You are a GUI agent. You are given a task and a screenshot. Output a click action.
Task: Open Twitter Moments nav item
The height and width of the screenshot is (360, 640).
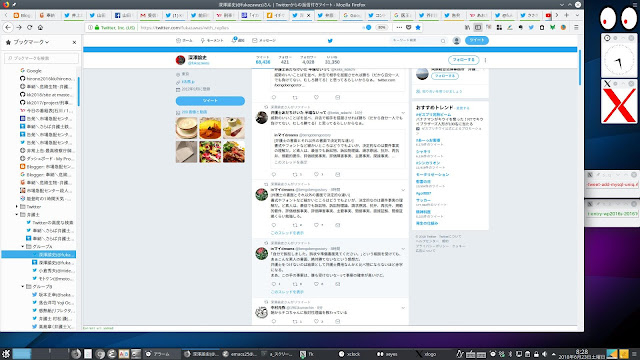coord(212,40)
